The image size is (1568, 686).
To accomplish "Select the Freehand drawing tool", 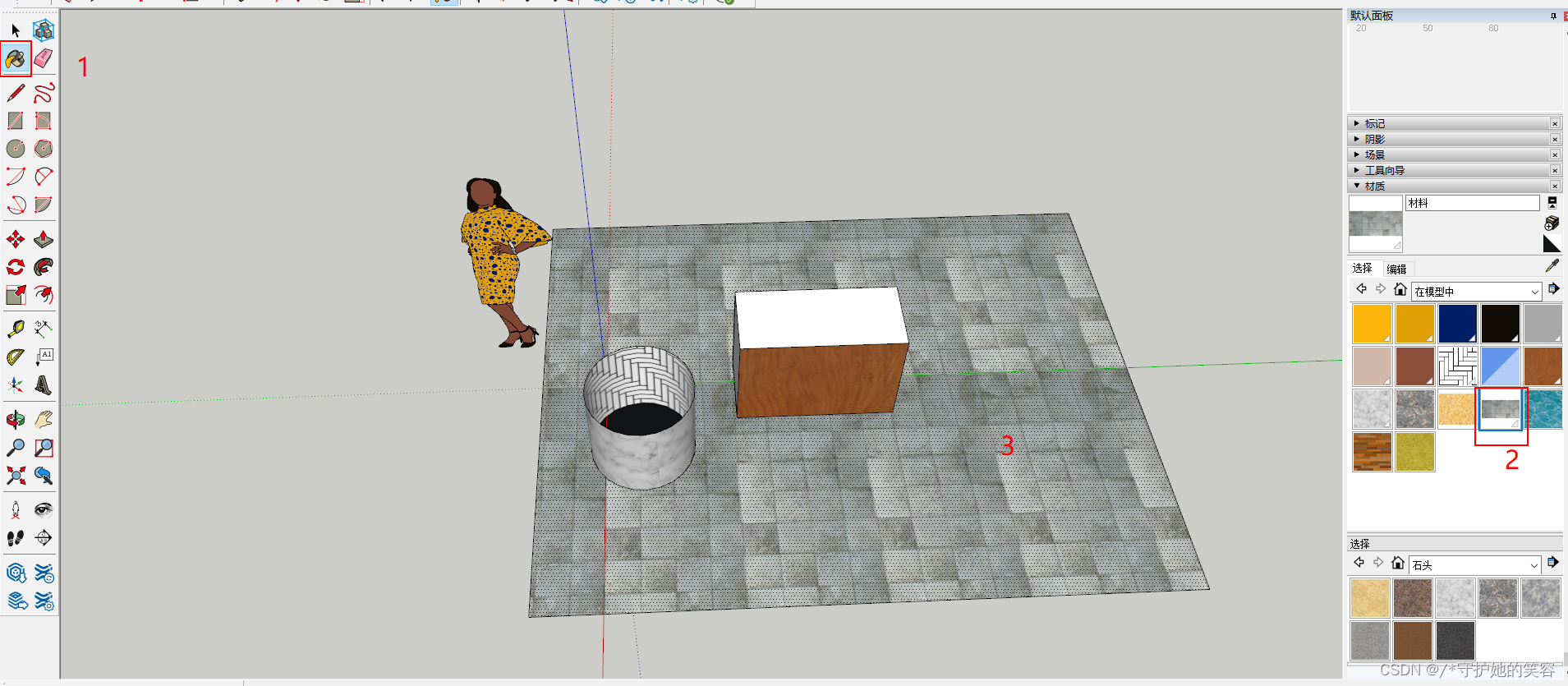I will point(44,93).
